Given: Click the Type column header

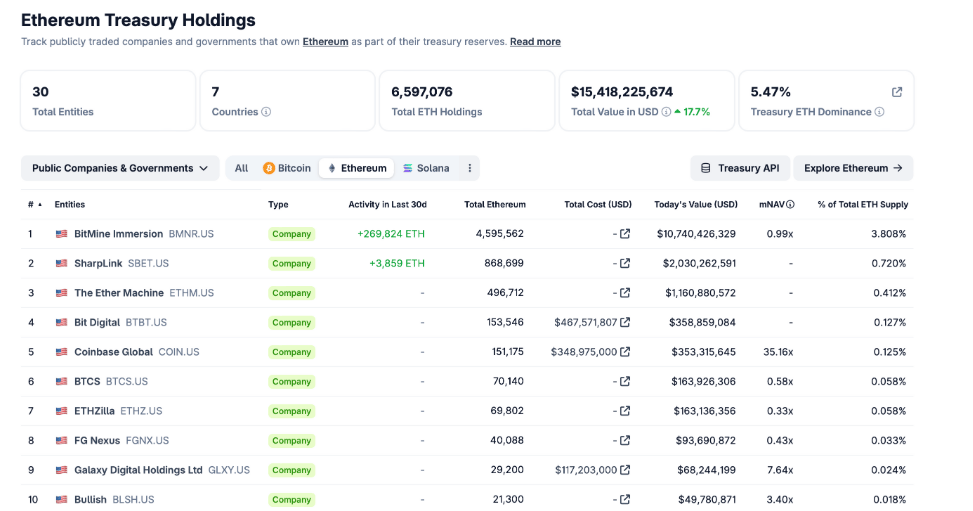Looking at the screenshot, I should 278,204.
